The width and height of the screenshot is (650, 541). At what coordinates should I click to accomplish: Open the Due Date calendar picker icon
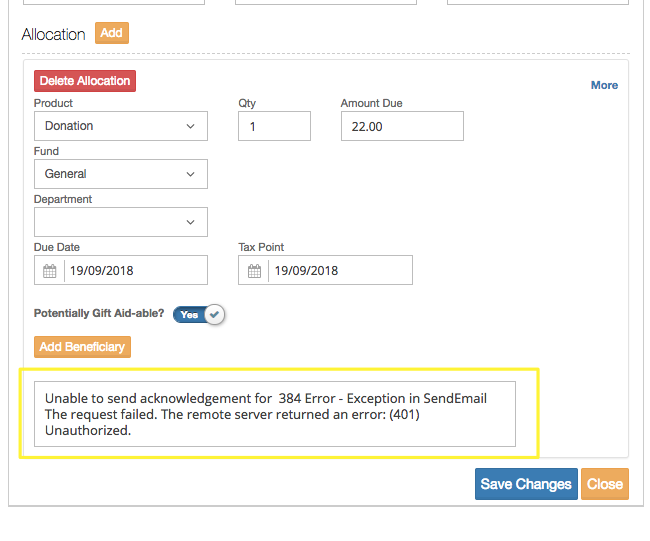[x=50, y=271]
